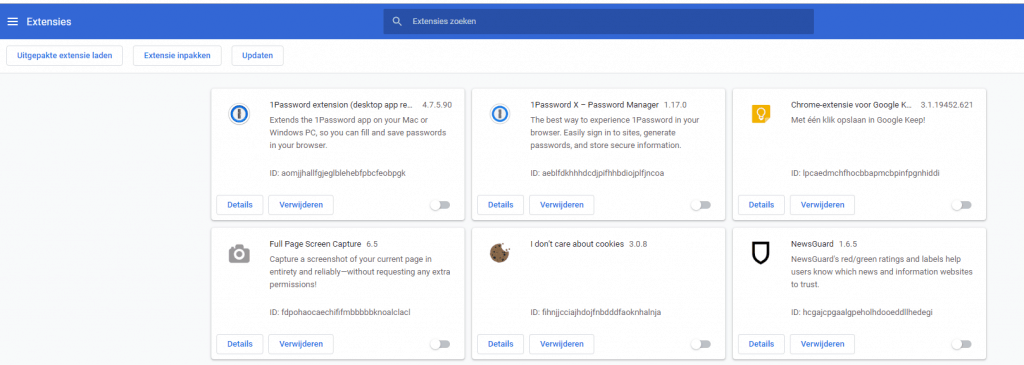The image size is (1024, 365).
Task: Click the NewsGuard shield icon
Action: [761, 253]
